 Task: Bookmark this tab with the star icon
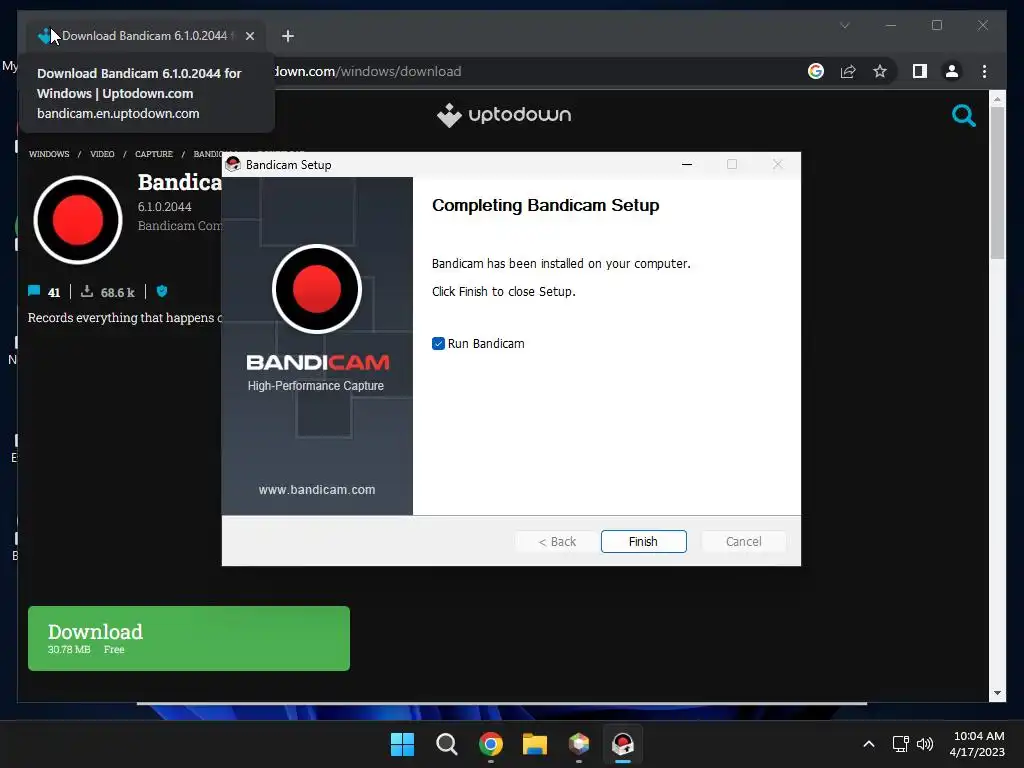(x=880, y=71)
